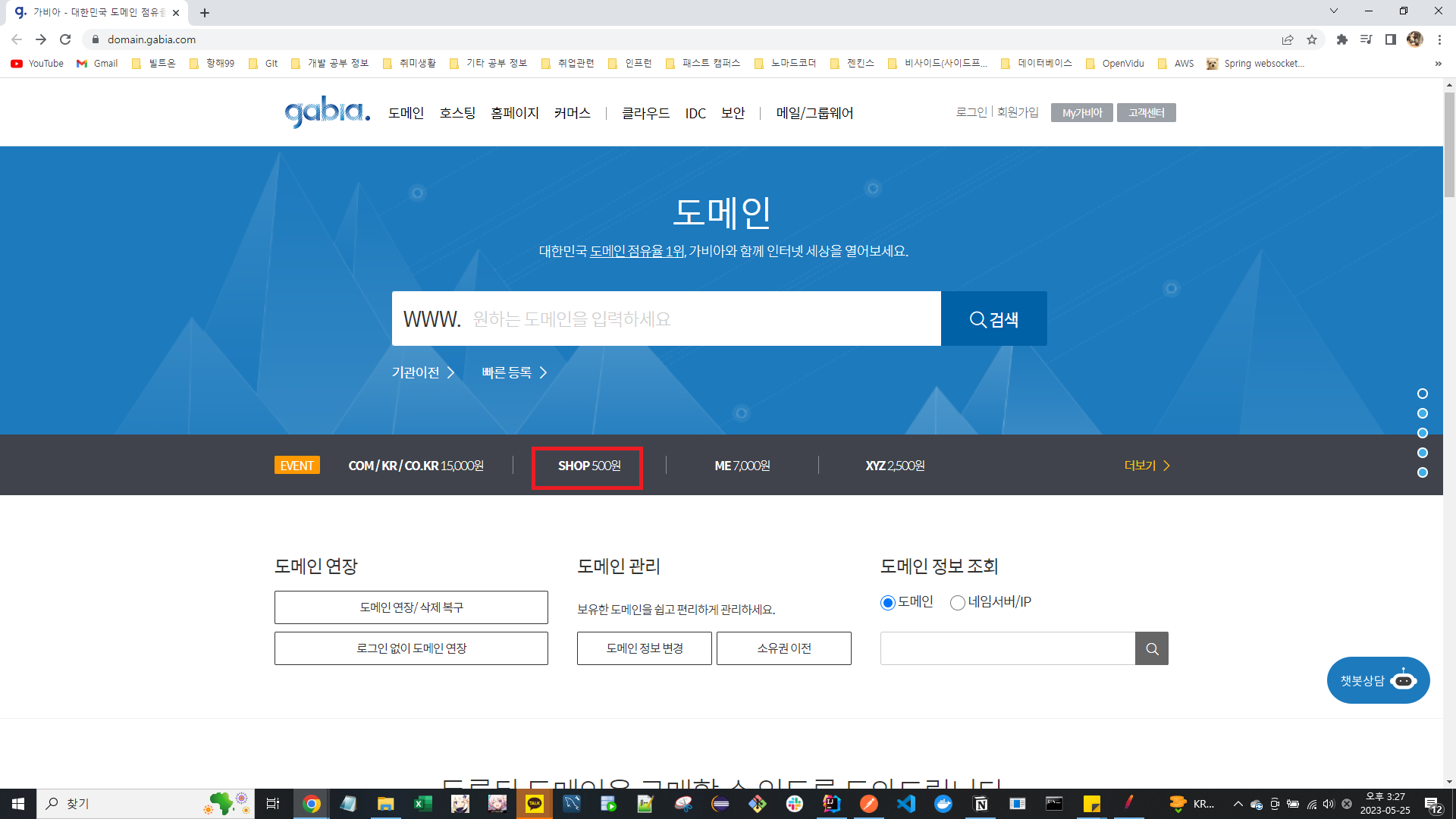Open the 커머스 menu

coord(573,113)
